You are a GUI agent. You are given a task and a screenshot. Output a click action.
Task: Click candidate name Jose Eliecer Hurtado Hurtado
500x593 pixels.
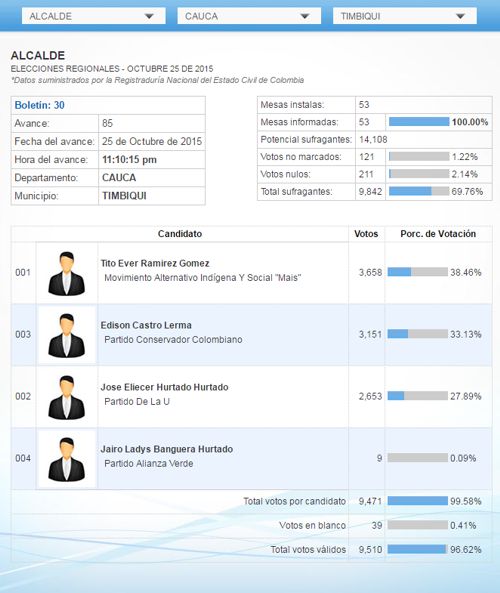click(165, 387)
